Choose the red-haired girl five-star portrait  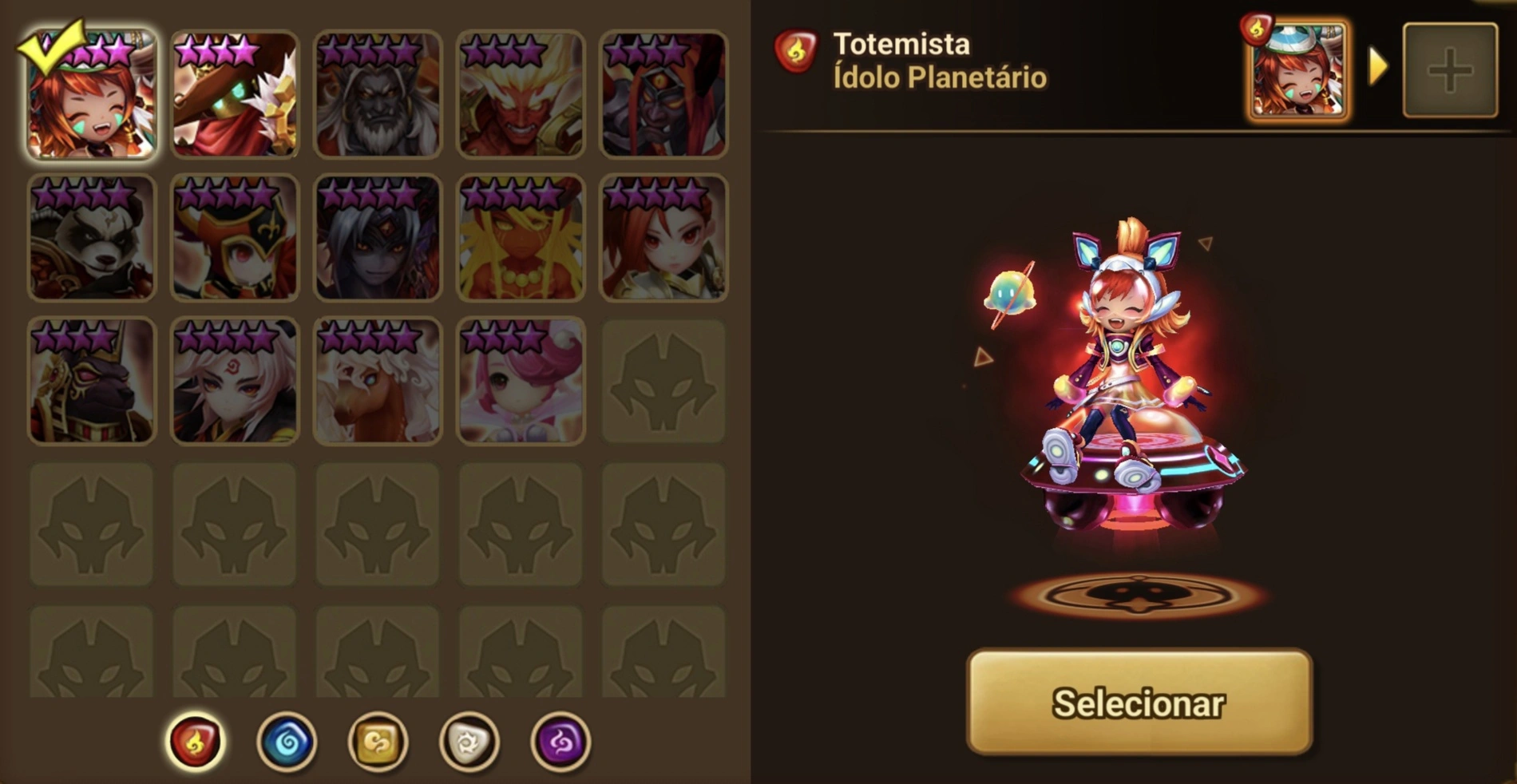pos(663,238)
